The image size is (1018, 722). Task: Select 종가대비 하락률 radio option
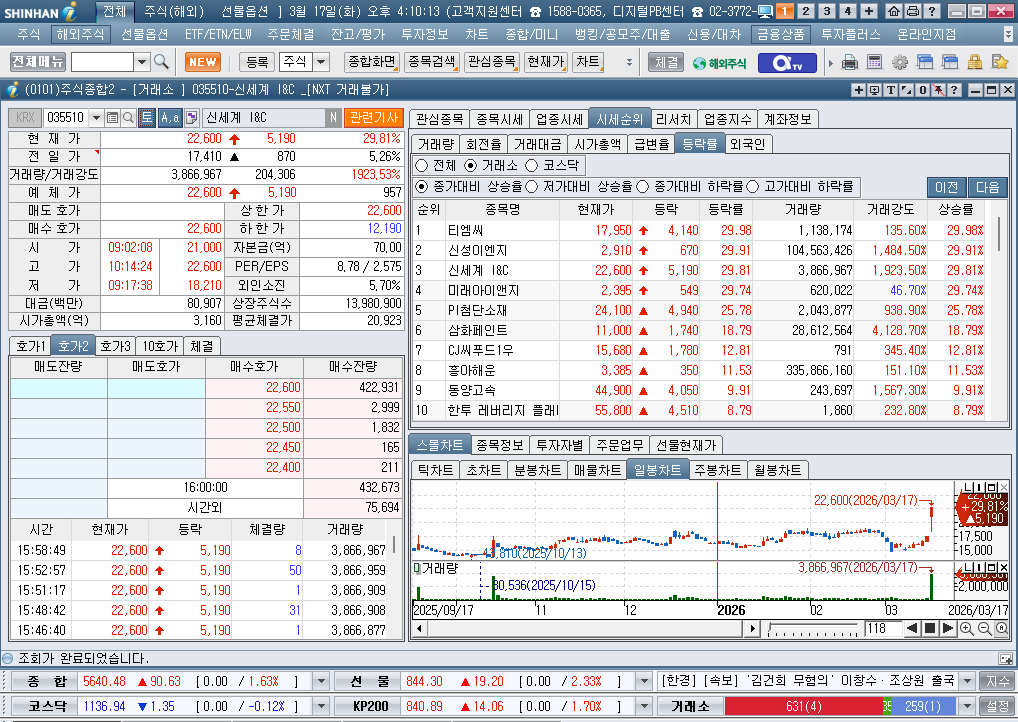643,187
